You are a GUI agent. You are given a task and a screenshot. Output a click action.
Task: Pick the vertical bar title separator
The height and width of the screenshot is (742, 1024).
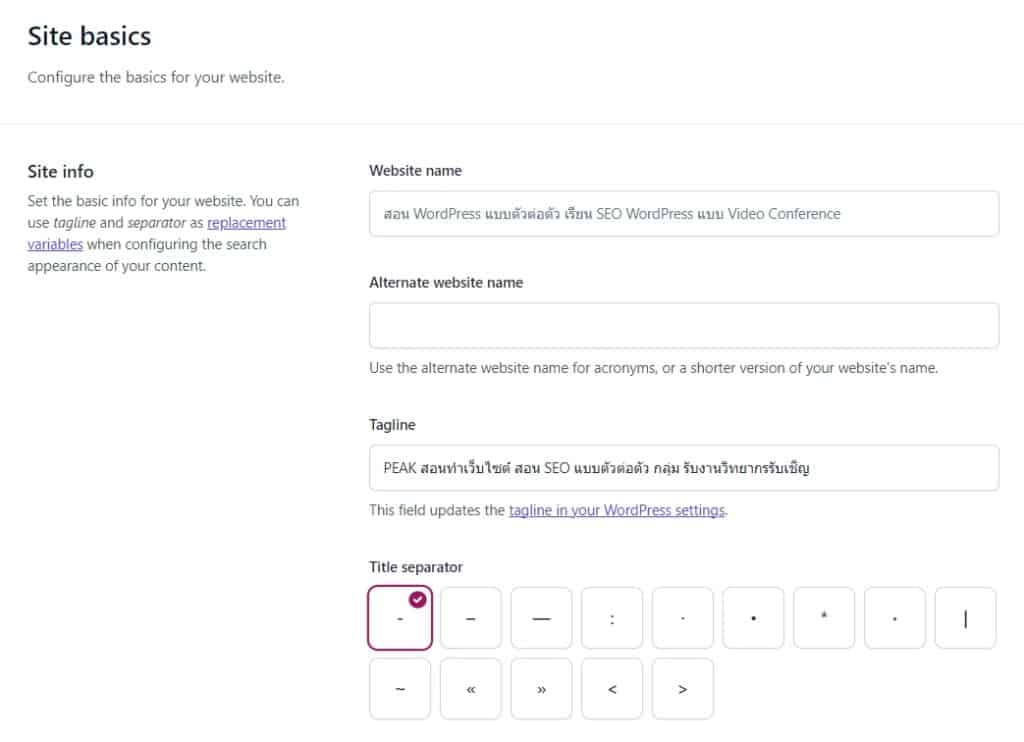(x=965, y=618)
